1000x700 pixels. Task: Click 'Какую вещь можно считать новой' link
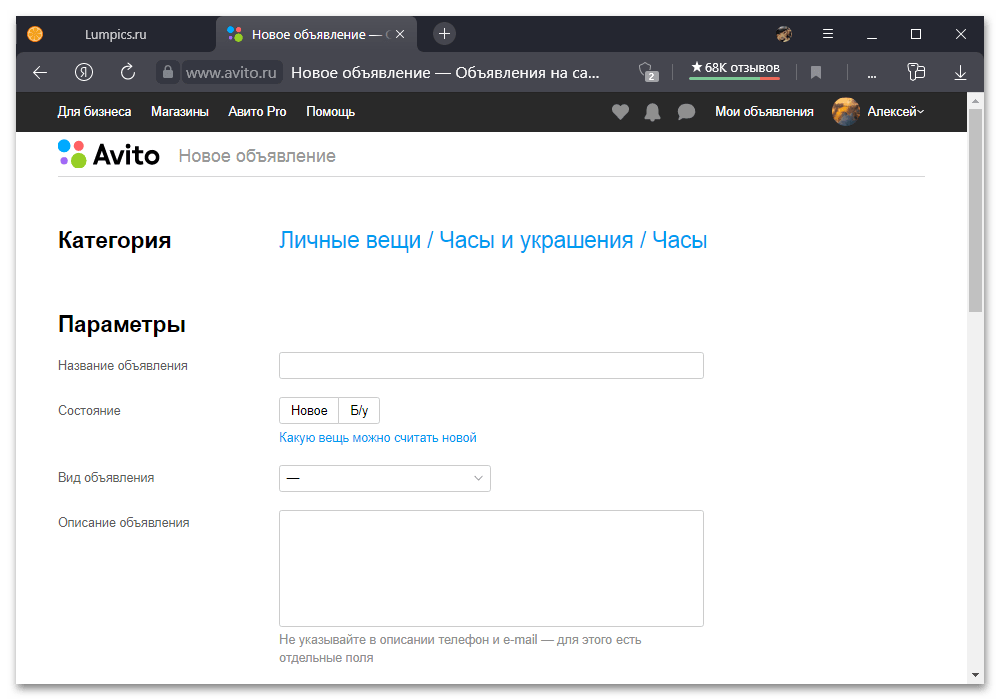click(377, 438)
